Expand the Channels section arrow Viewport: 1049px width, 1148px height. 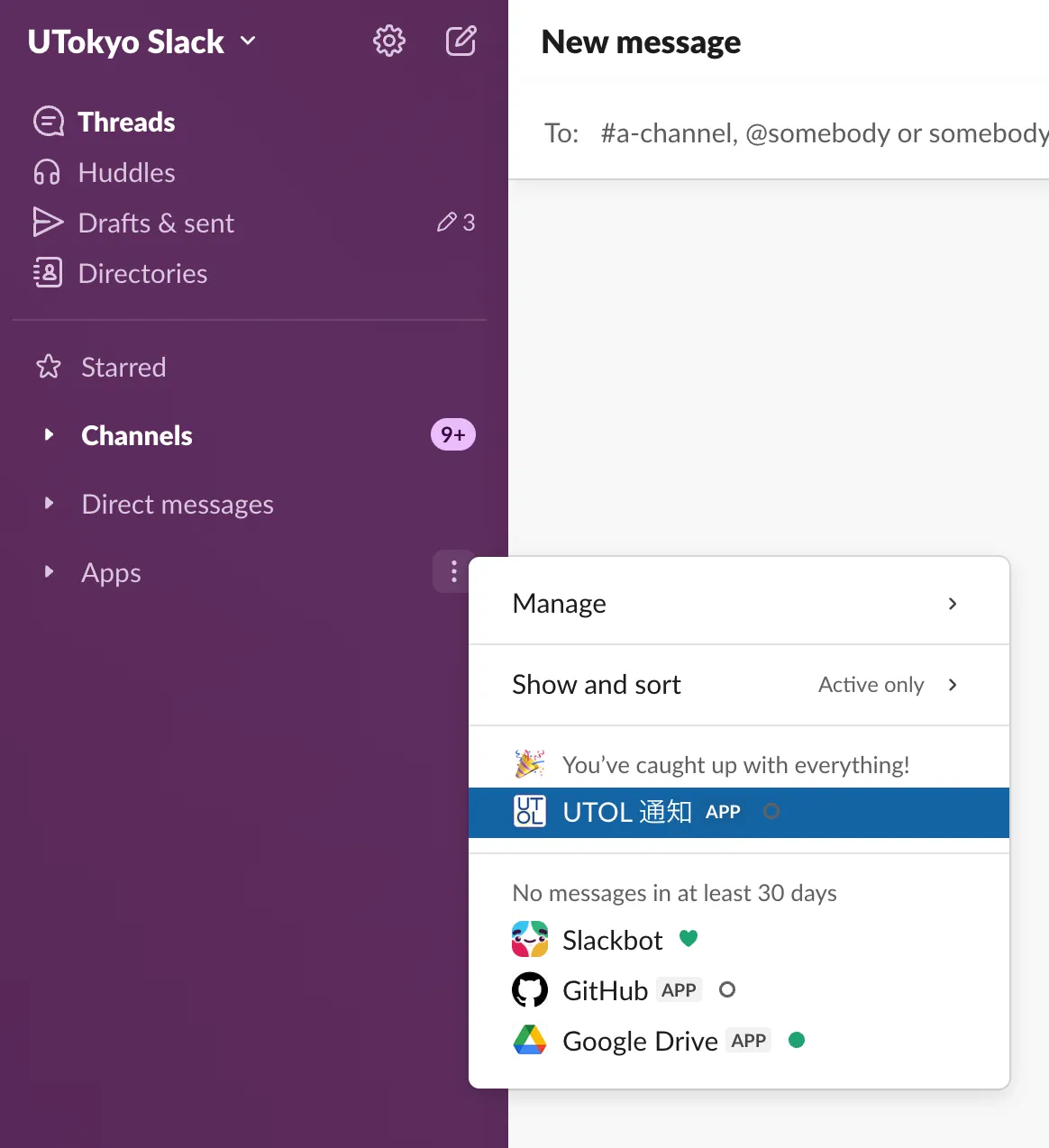[50, 435]
